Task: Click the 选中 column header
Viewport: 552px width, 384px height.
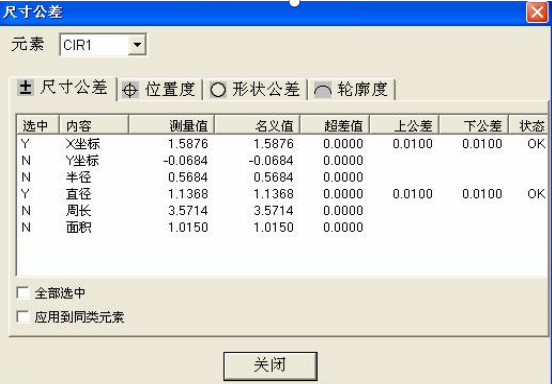Action: pos(38,125)
